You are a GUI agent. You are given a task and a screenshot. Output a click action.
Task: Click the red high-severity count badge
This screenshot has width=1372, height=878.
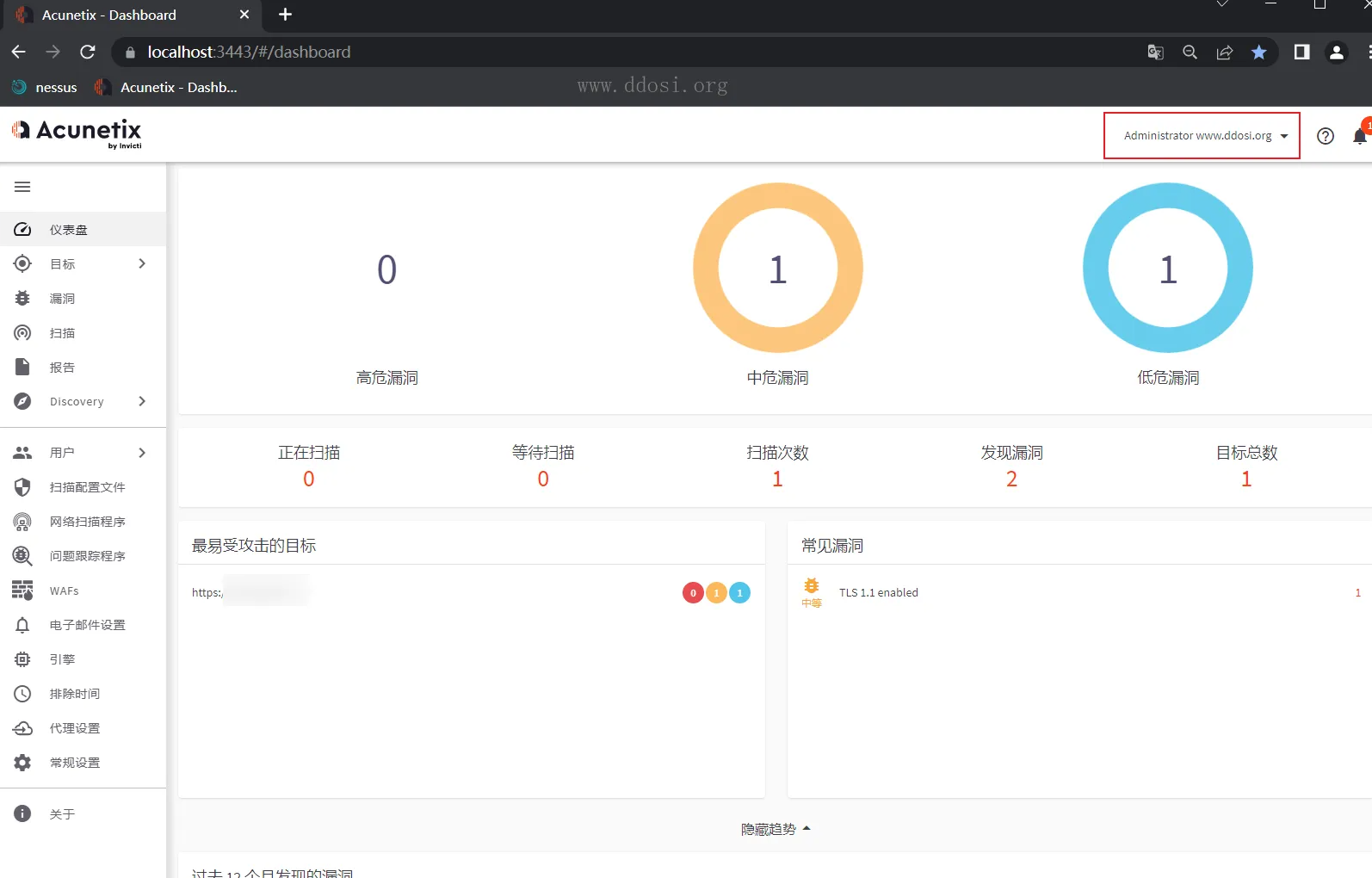pos(693,593)
